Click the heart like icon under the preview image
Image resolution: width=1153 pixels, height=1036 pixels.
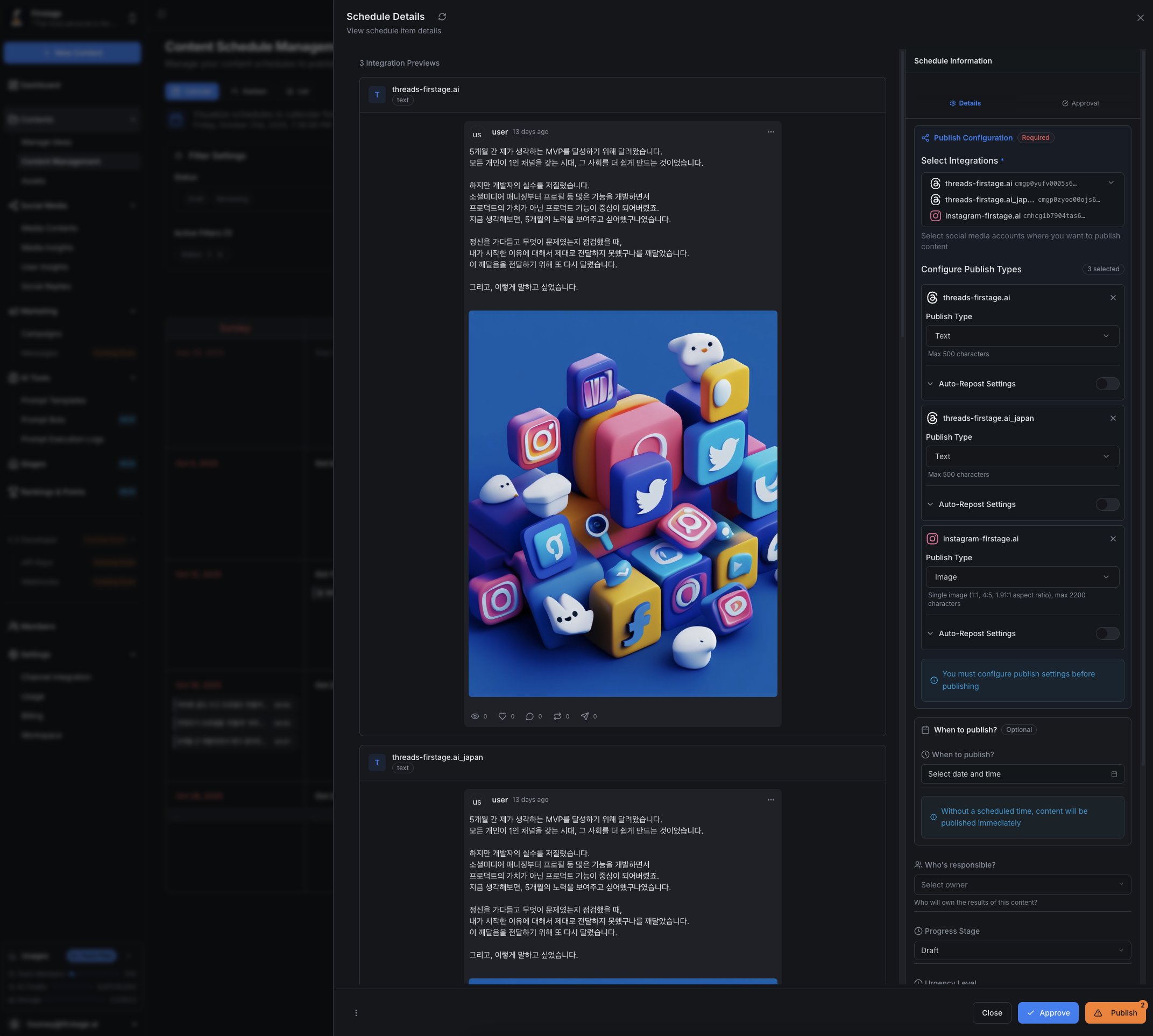pos(503,716)
